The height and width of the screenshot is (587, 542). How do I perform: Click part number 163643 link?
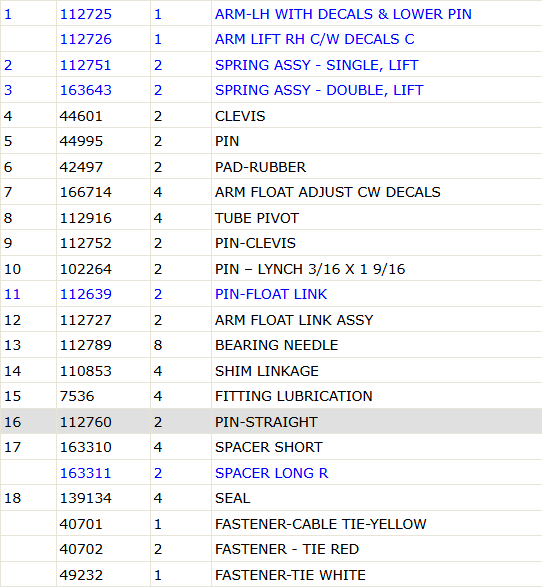point(86,90)
